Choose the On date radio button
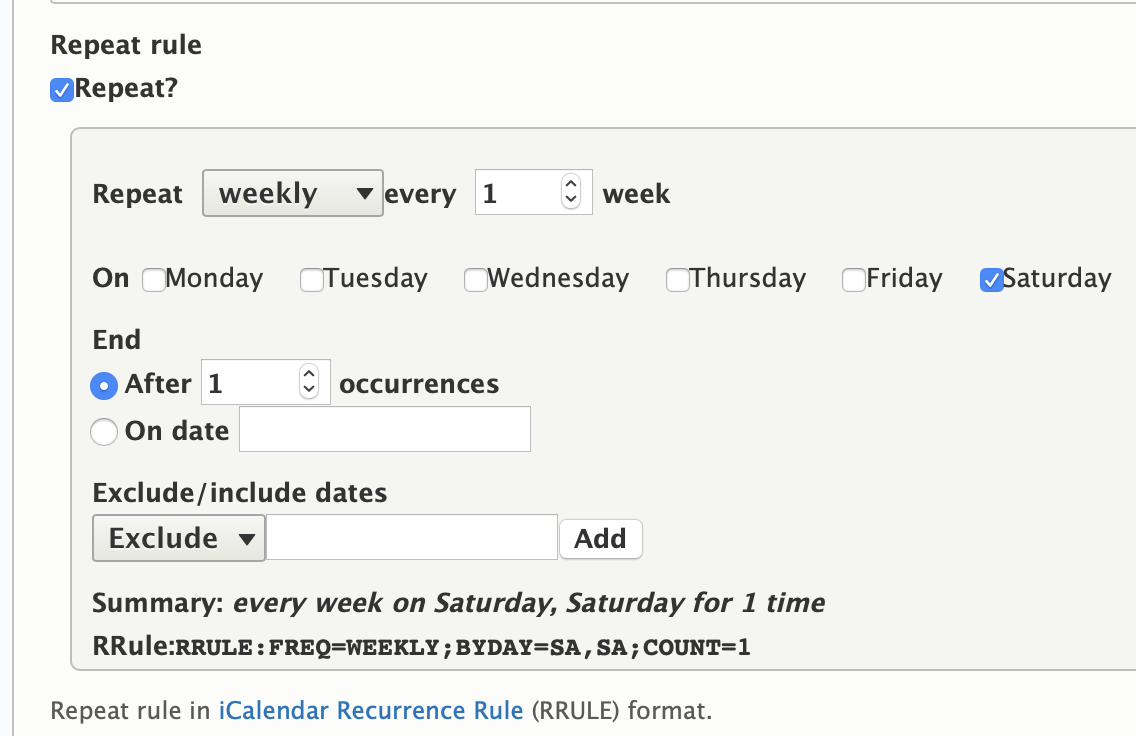Viewport: 1136px width, 736px height. click(x=104, y=432)
